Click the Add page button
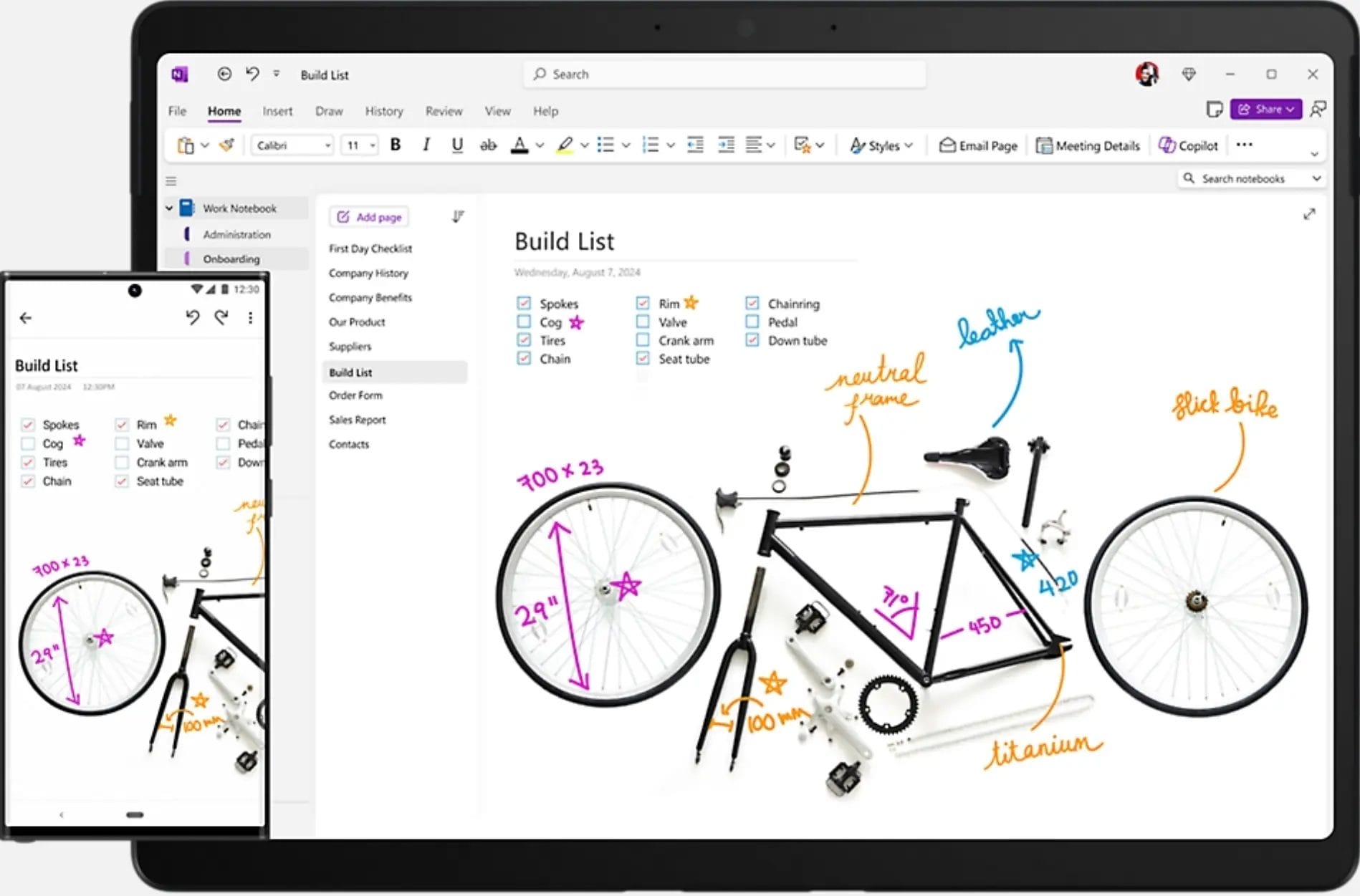 pos(368,216)
